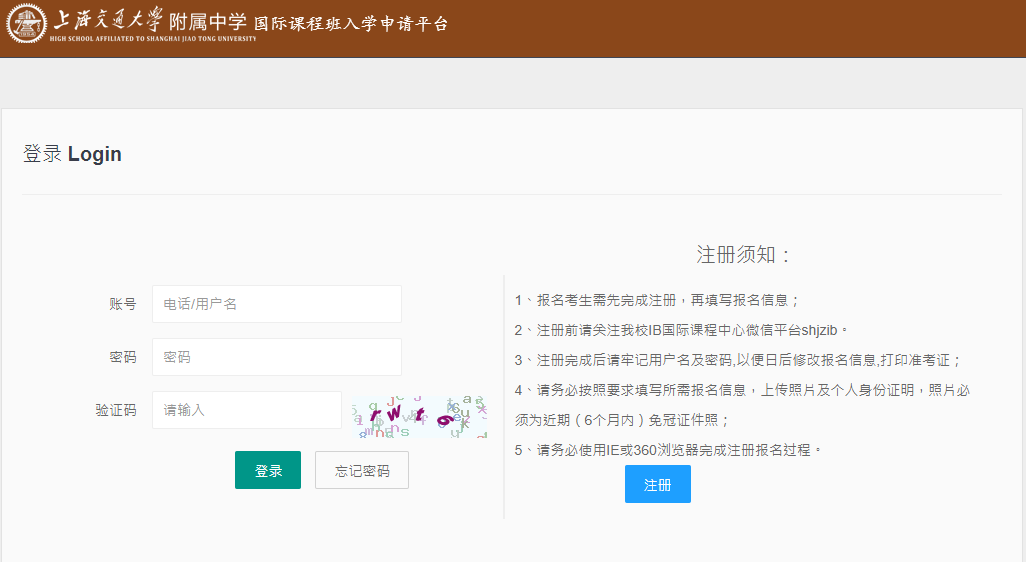Viewport: 1026px width, 562px height.
Task: Click the blue 注册 register button
Action: click(x=657, y=485)
